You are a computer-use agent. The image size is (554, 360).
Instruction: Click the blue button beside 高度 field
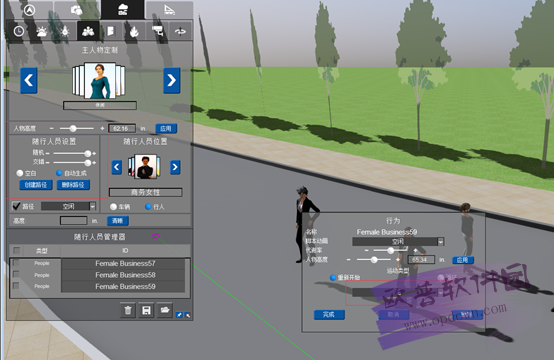point(118,221)
